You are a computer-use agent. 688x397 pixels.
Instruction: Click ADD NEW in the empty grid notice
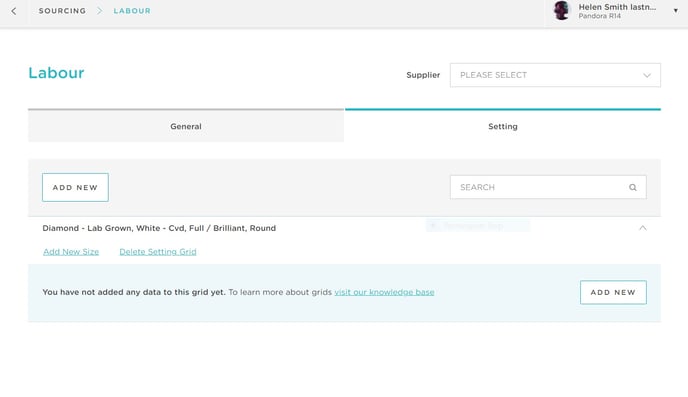(613, 292)
